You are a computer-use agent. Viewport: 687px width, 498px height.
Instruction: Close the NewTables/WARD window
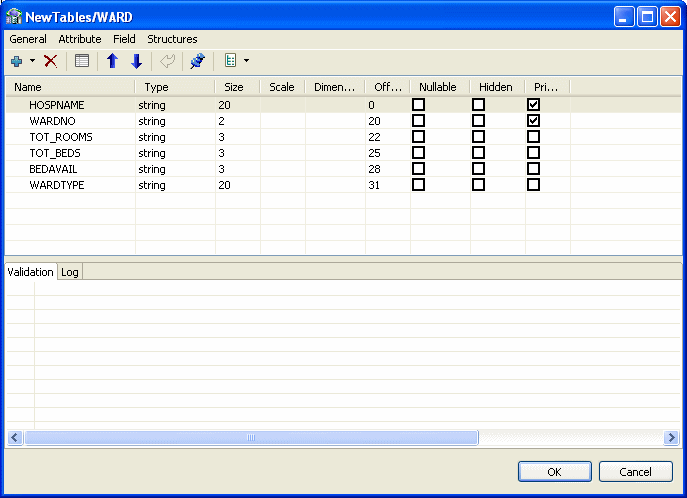pyautogui.click(x=670, y=17)
